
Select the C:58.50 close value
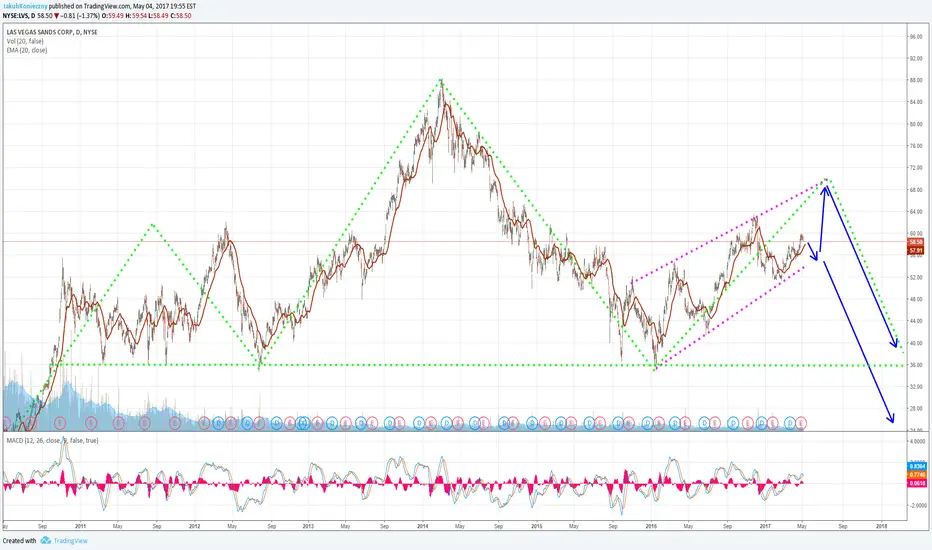(181, 15)
